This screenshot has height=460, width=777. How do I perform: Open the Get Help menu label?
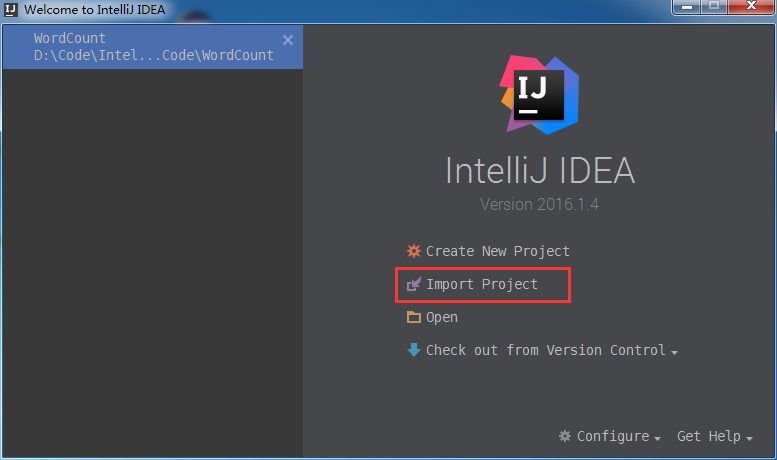click(x=709, y=436)
